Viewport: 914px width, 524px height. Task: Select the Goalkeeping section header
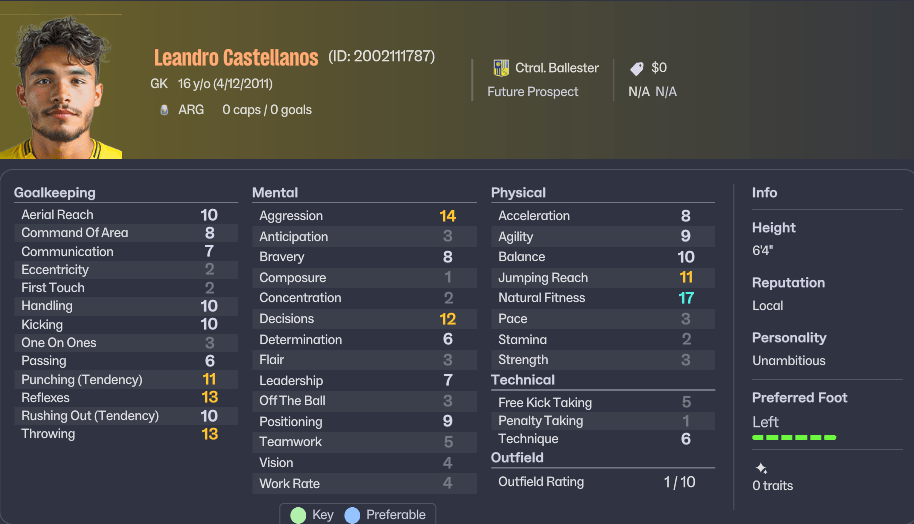click(x=55, y=193)
